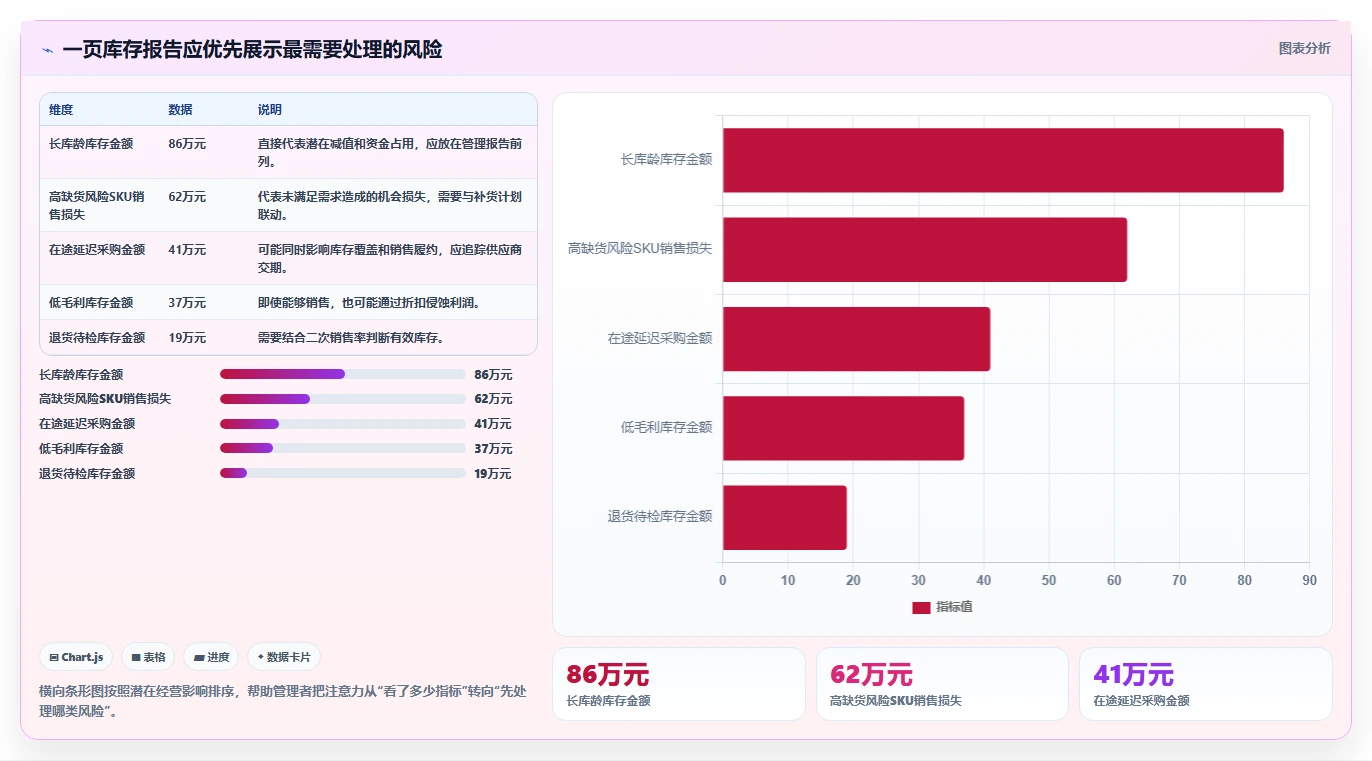The image size is (1372, 761).
Task: Click the 86万元 data card
Action: click(x=678, y=684)
